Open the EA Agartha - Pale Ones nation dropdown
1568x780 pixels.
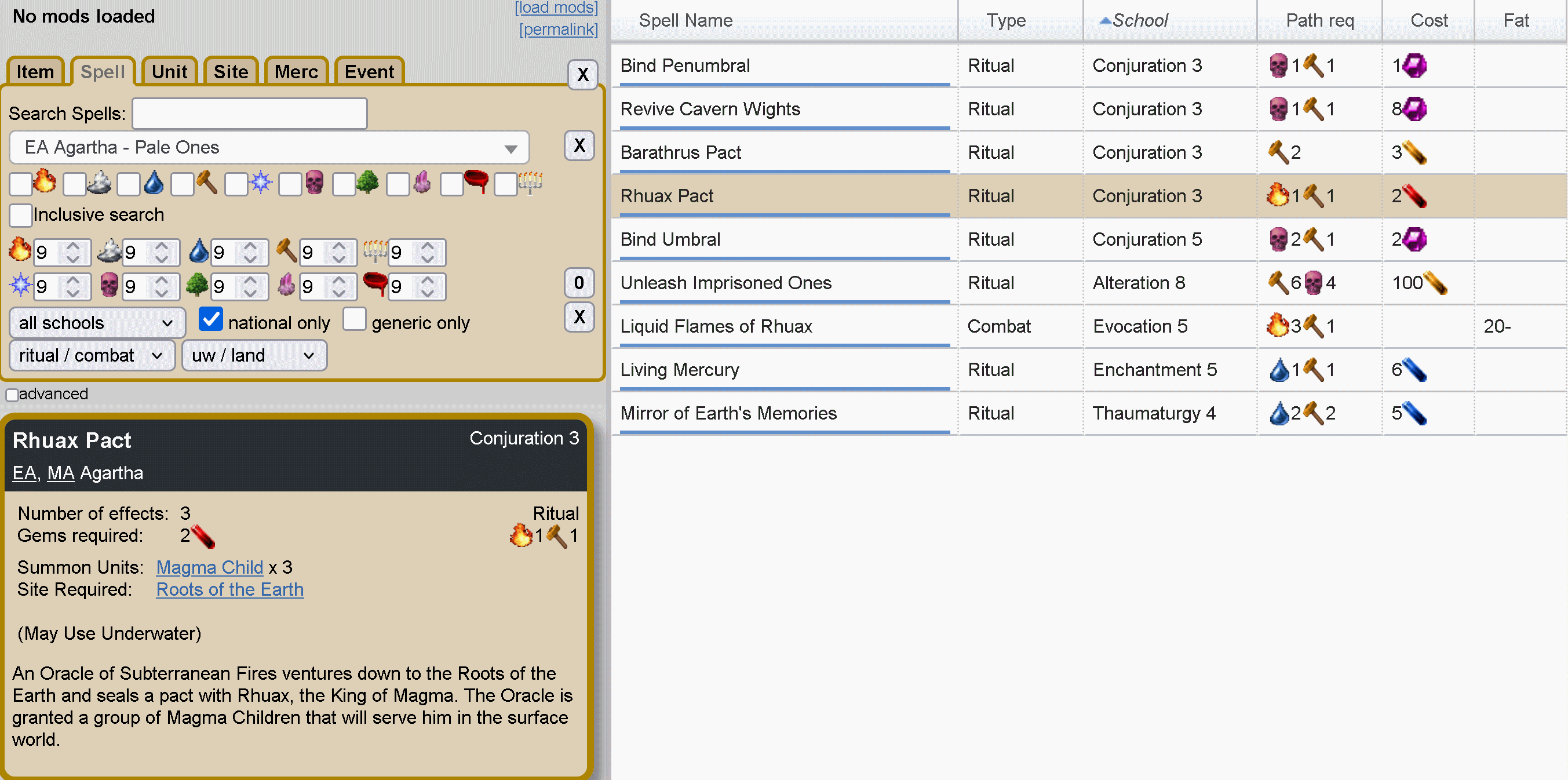(x=269, y=147)
